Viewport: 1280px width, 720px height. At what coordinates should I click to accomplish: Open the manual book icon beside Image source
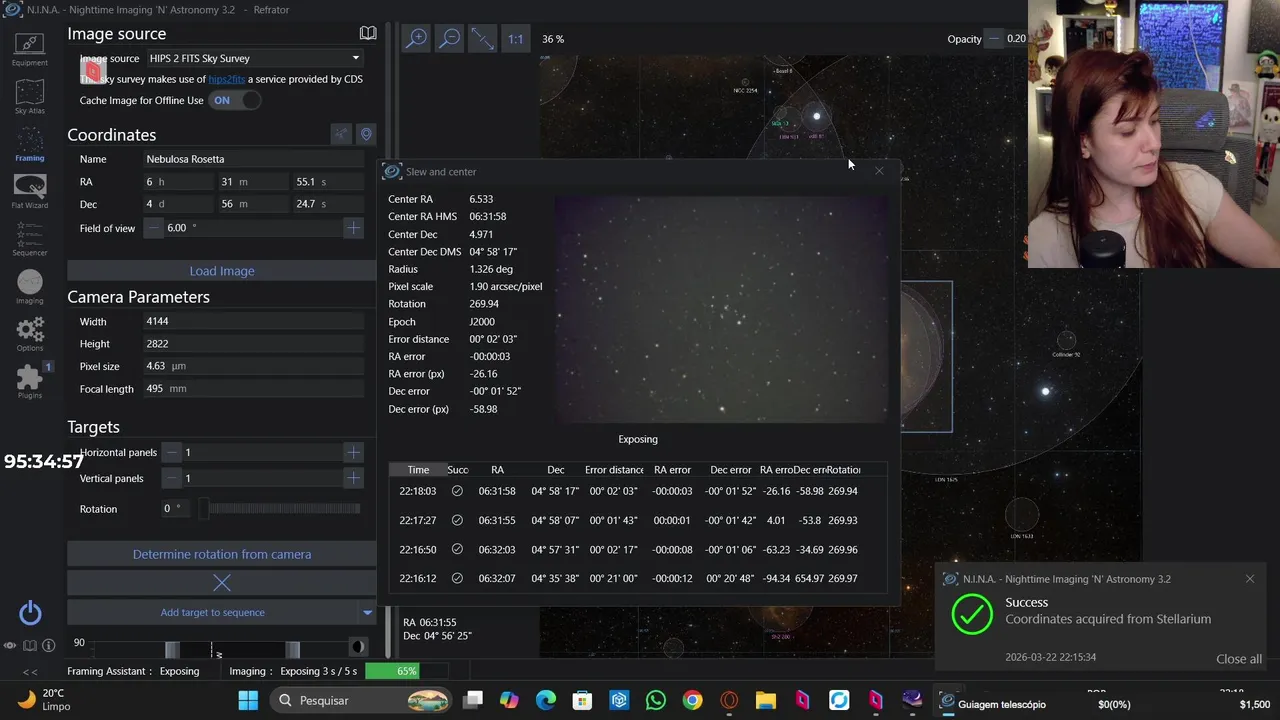pyautogui.click(x=368, y=34)
